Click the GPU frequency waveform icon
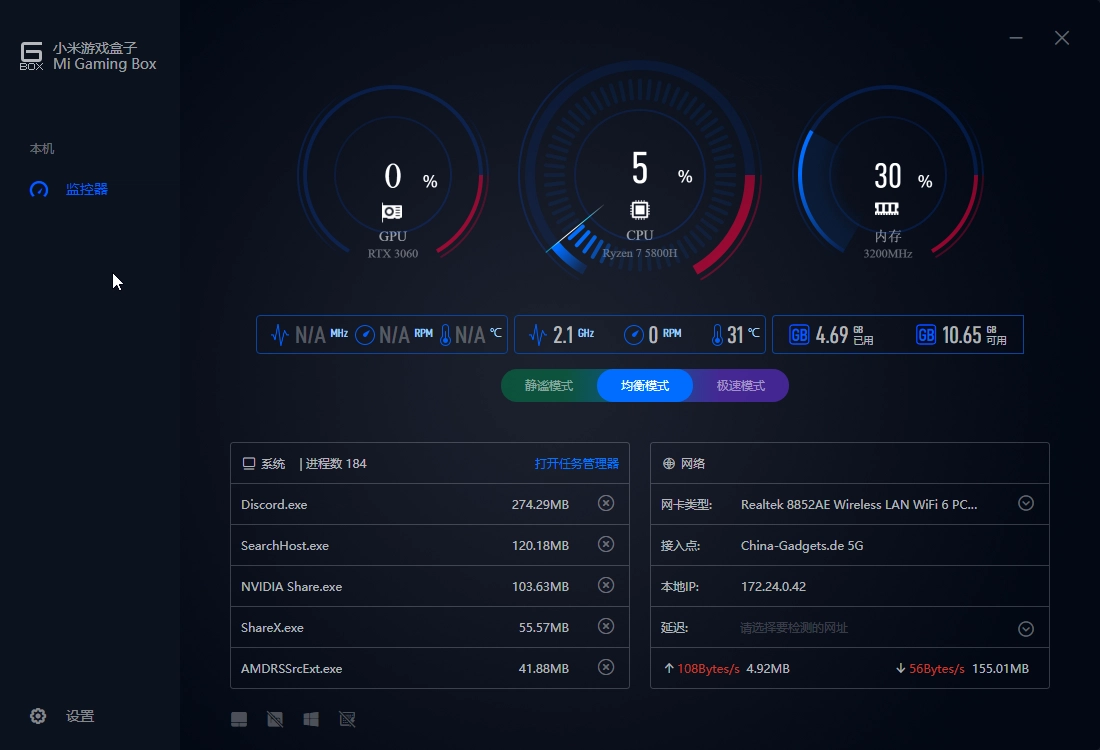Screen dimensions: 1100x750 pyautogui.click(x=280, y=335)
